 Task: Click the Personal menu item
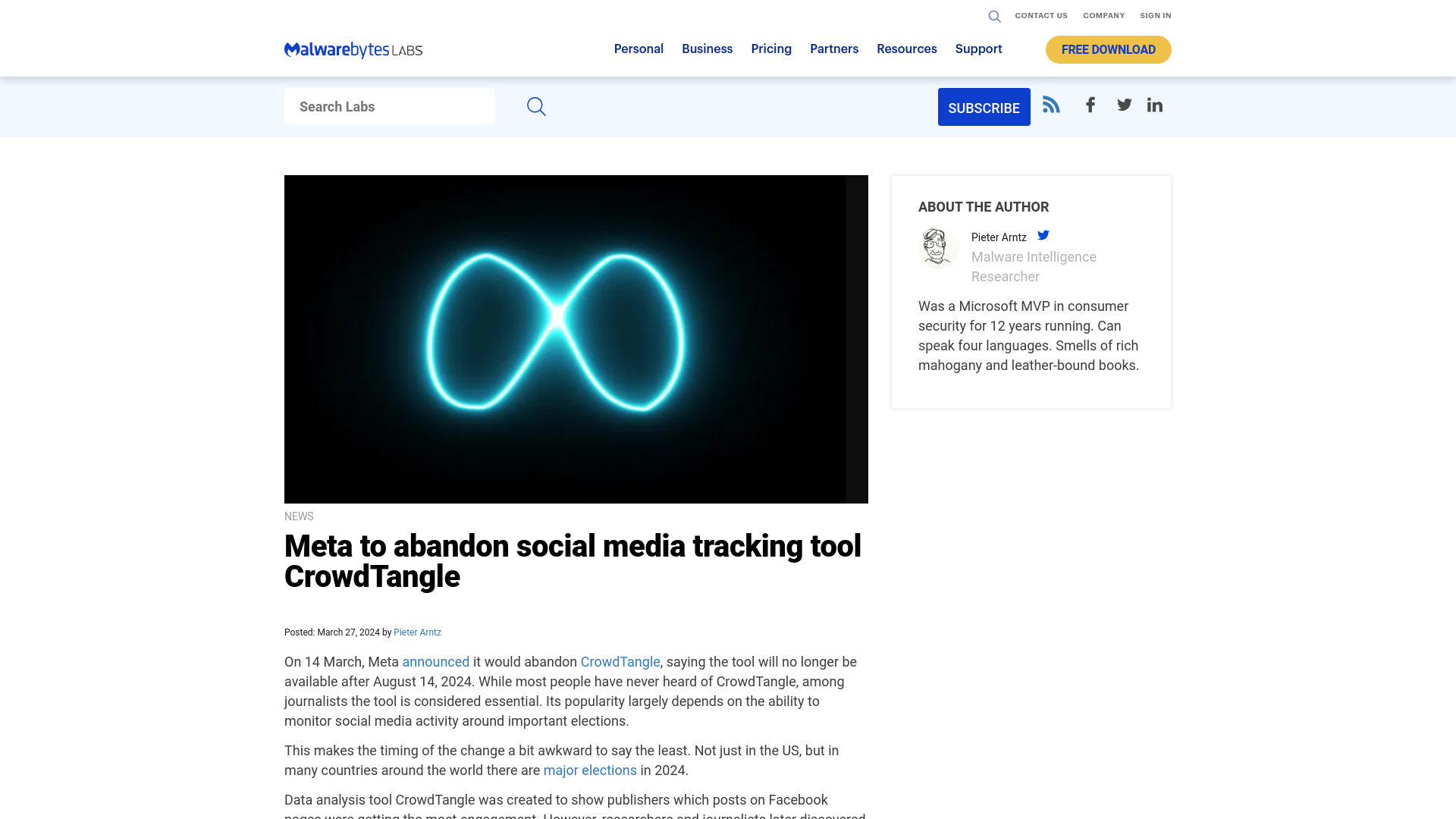coord(639,48)
